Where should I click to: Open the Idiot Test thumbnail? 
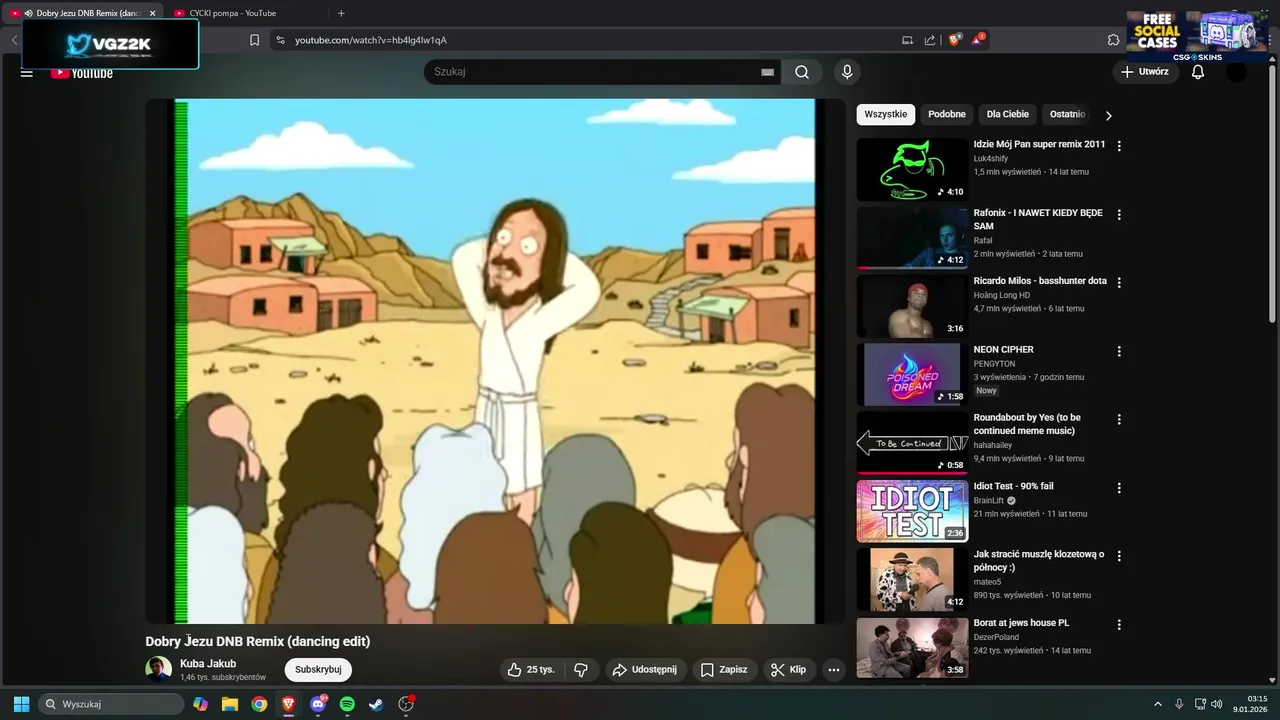click(x=912, y=511)
